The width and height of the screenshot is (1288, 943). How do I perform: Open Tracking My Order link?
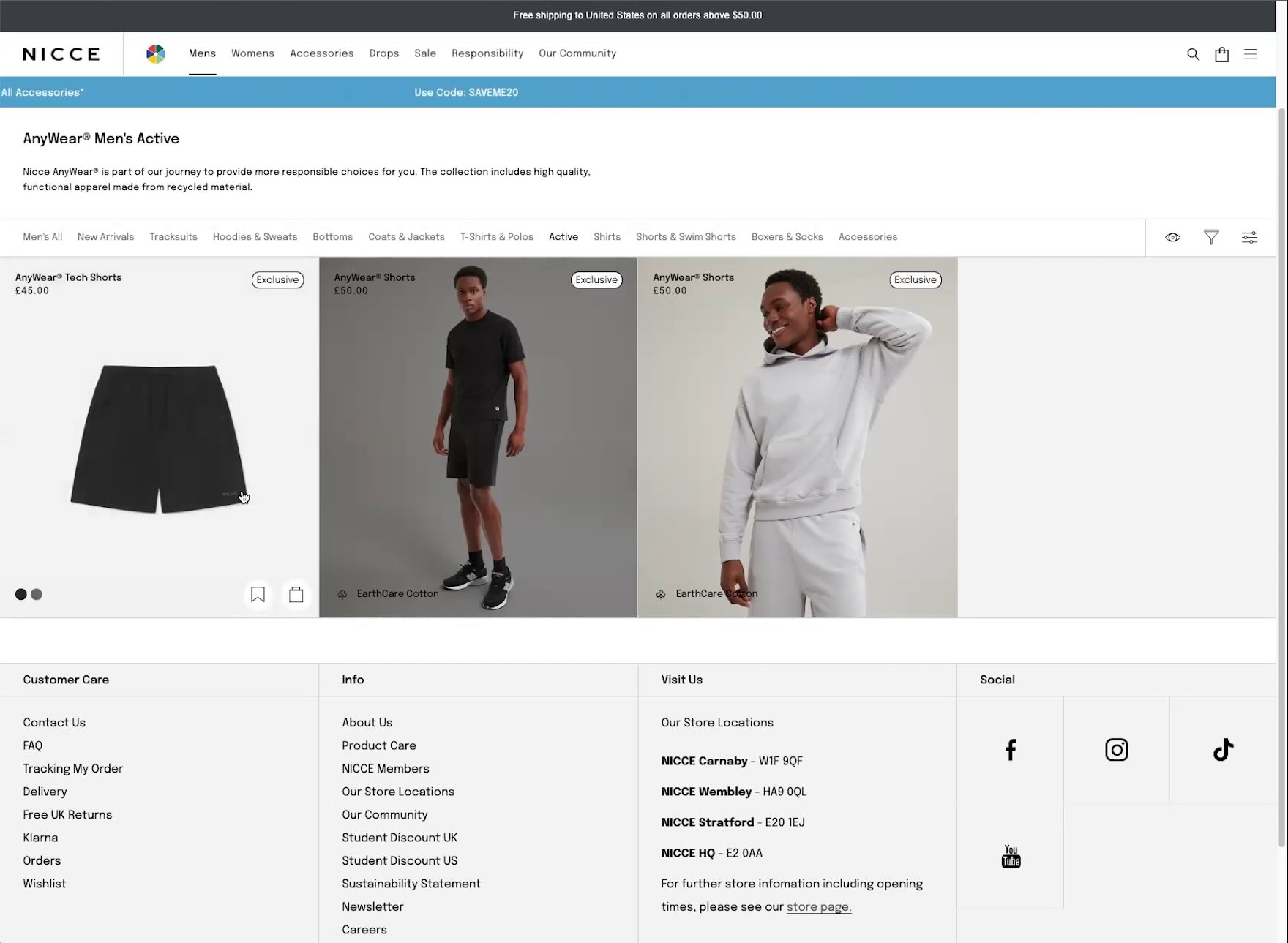coord(72,769)
